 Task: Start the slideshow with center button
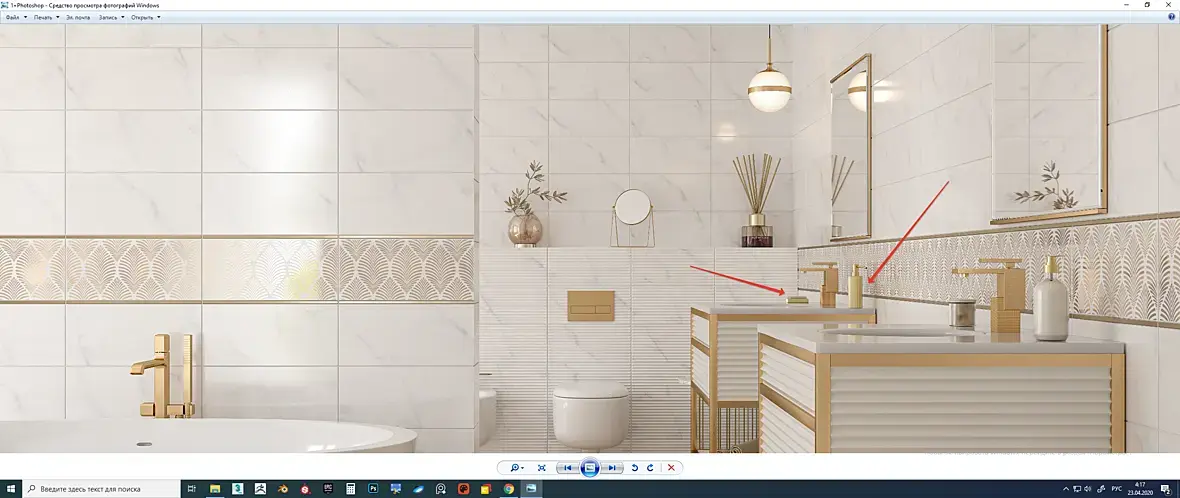(590, 468)
